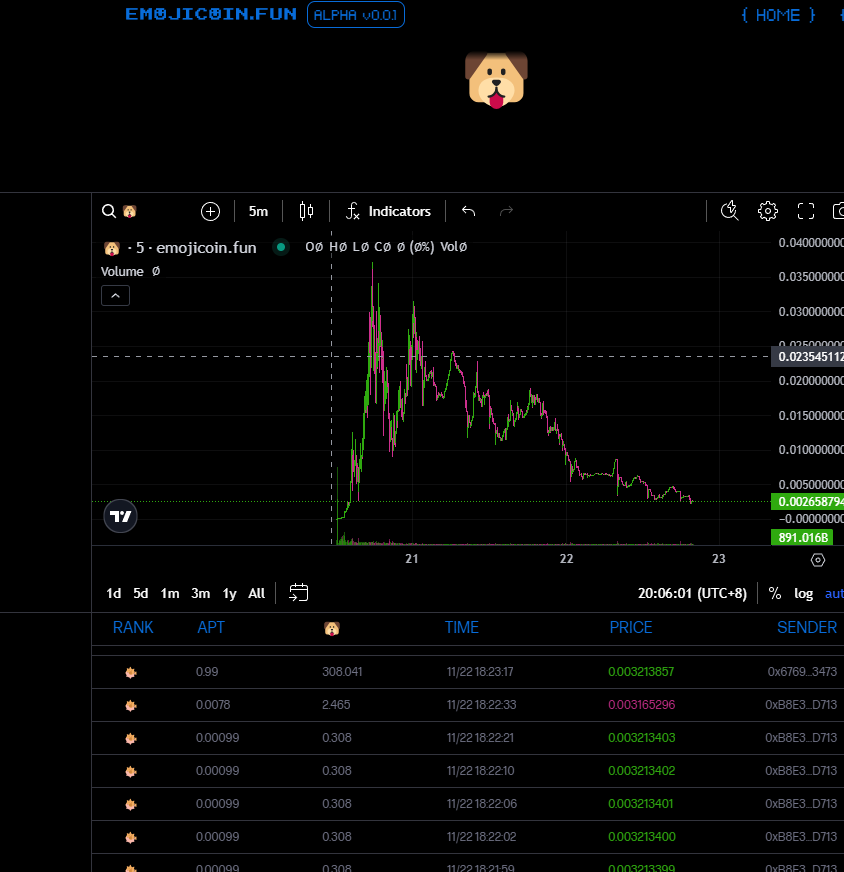Redo the chart action
Image resolution: width=844 pixels, height=872 pixels.
click(506, 211)
